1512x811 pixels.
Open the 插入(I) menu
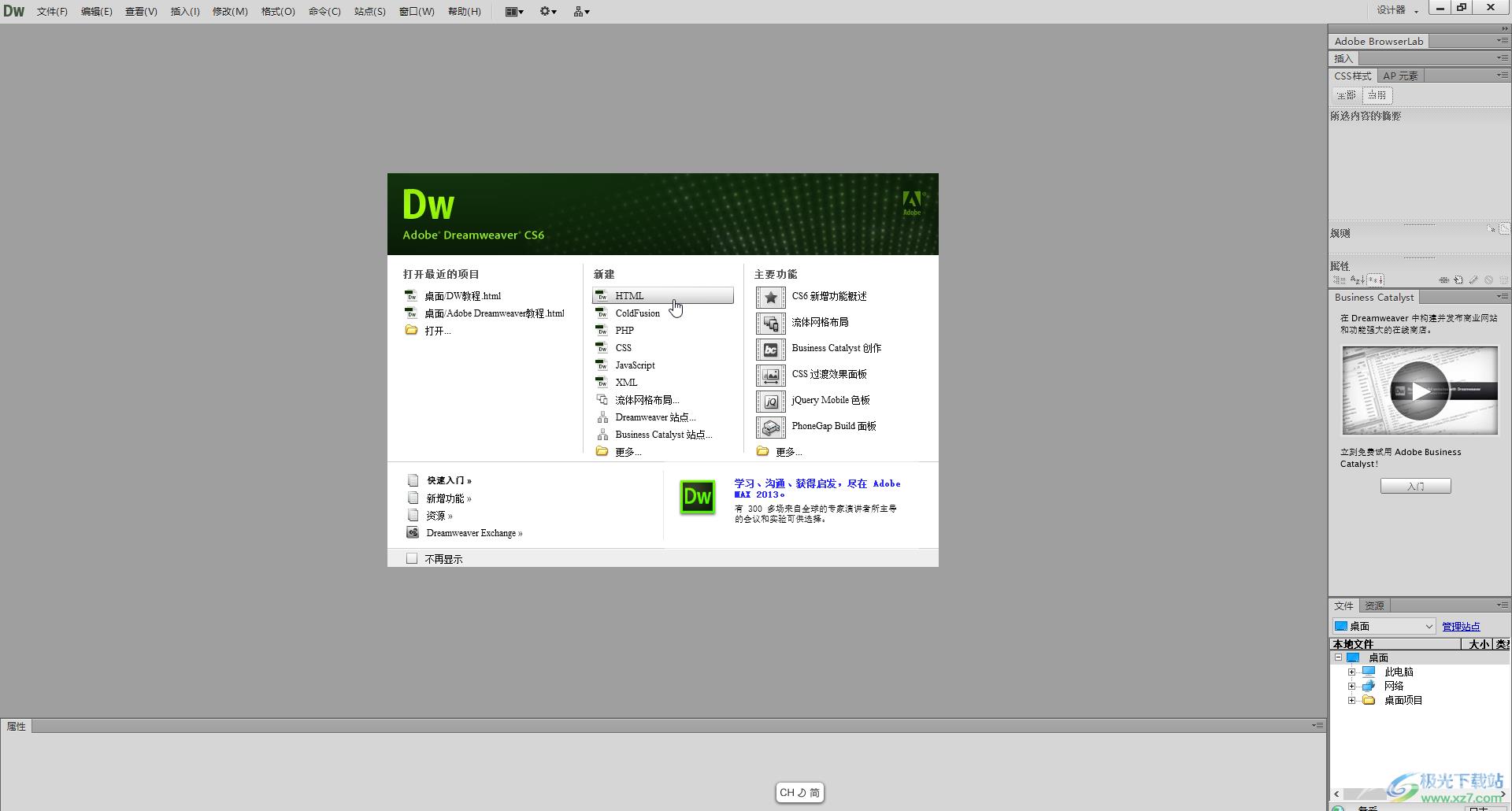(185, 11)
